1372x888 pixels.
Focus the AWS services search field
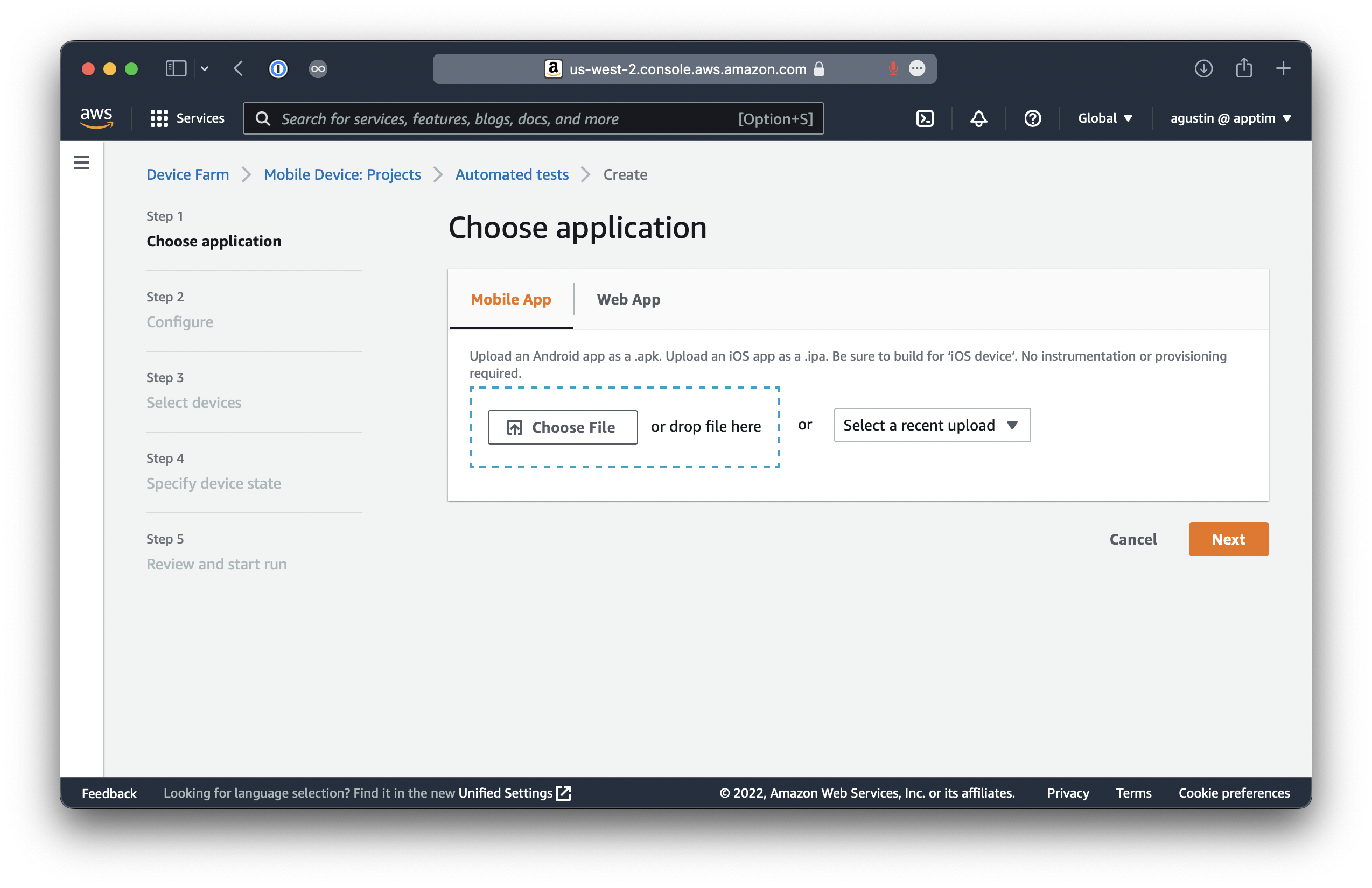pos(533,119)
